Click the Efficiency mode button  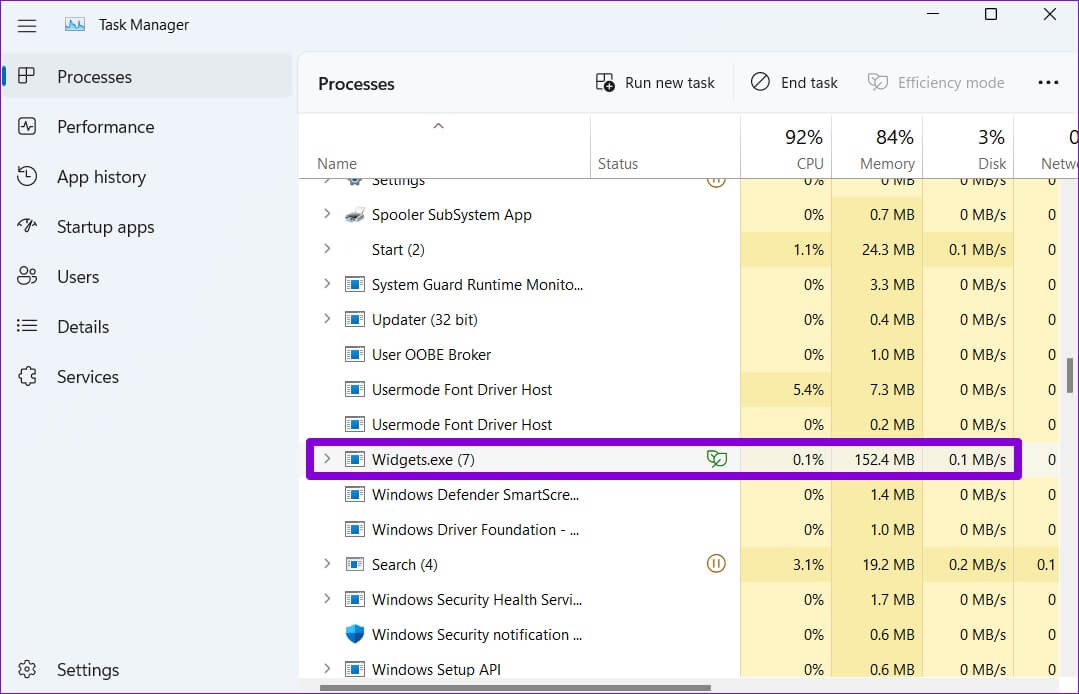point(936,83)
